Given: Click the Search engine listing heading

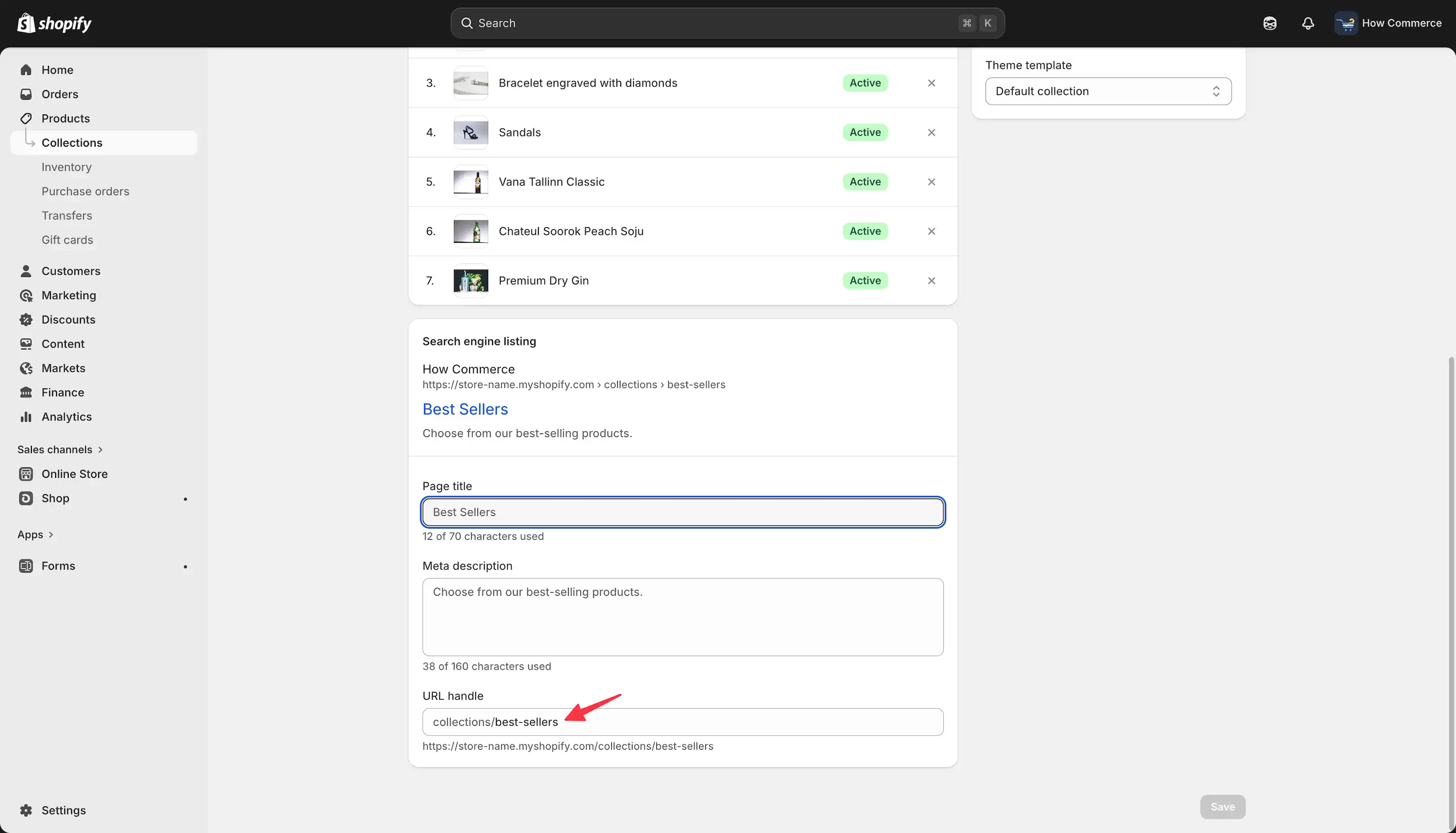Looking at the screenshot, I should [479, 341].
